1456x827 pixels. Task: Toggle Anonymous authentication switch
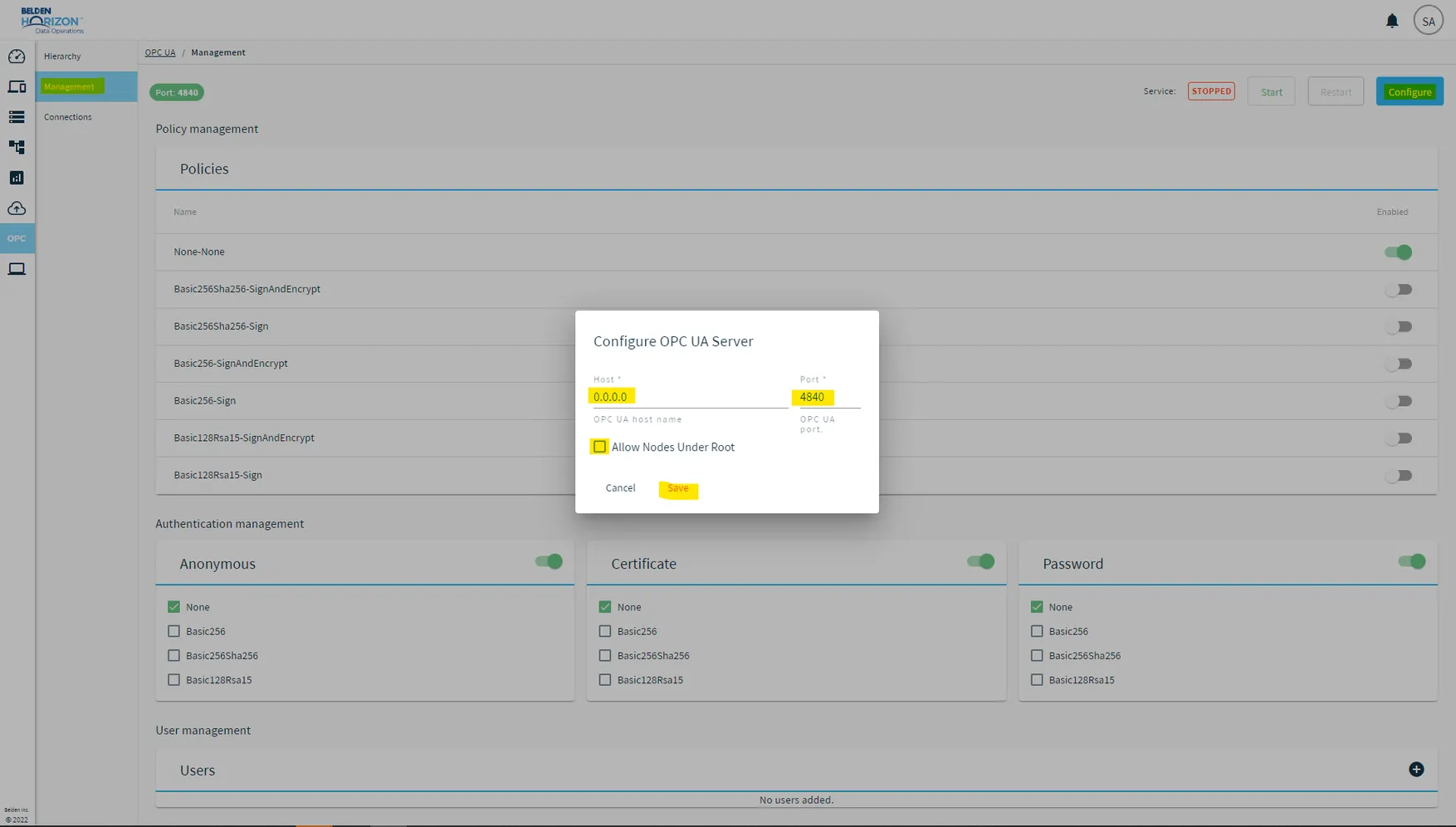[x=549, y=562]
